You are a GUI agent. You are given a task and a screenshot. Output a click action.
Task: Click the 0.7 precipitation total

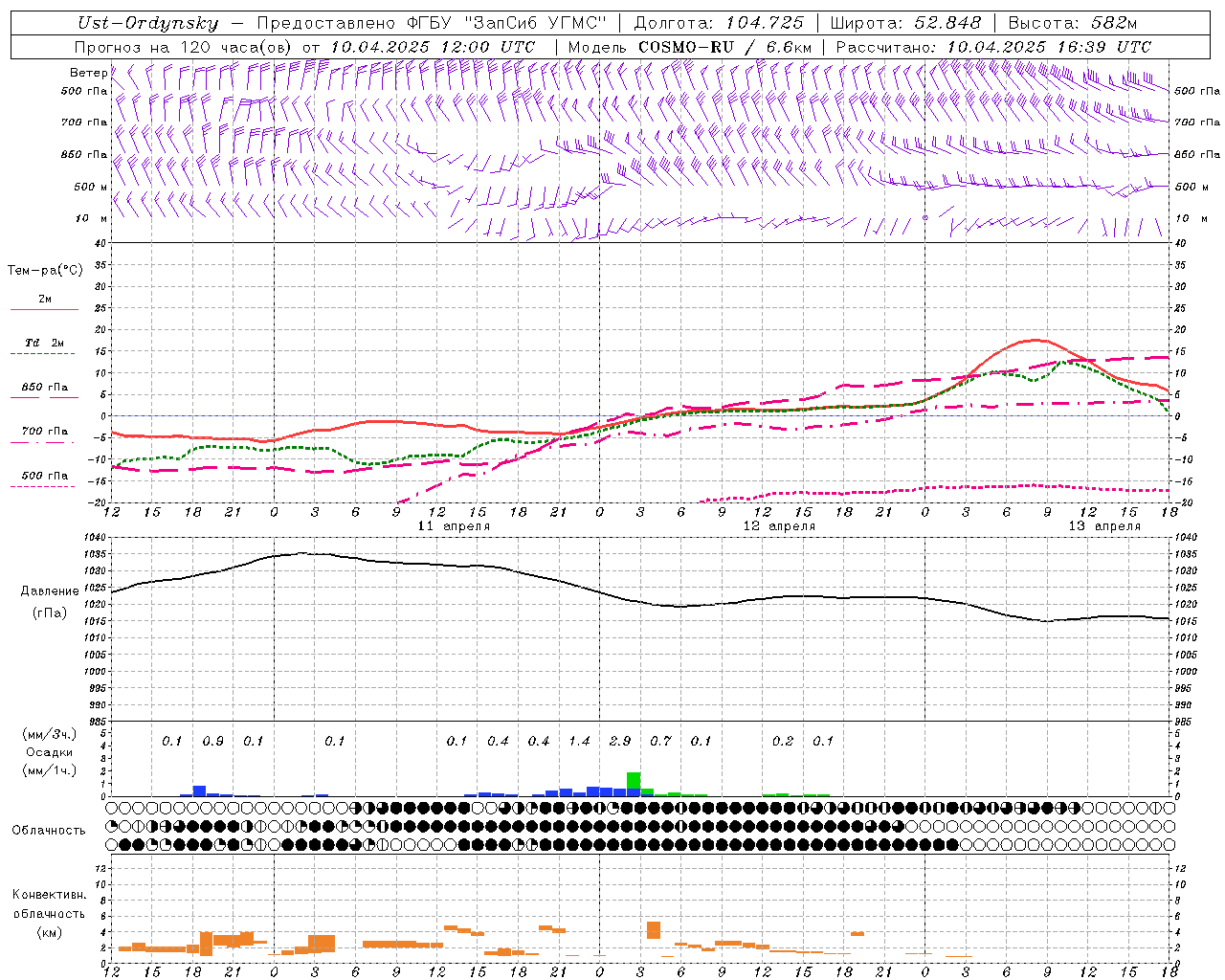[x=660, y=741]
